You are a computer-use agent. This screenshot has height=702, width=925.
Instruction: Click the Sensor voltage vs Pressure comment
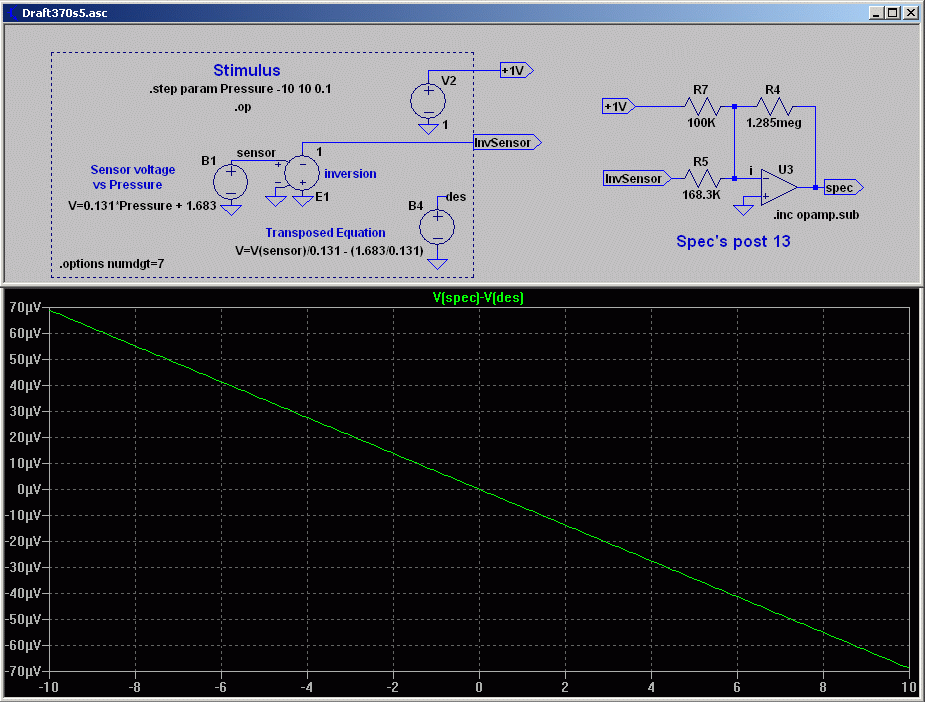coord(133,177)
